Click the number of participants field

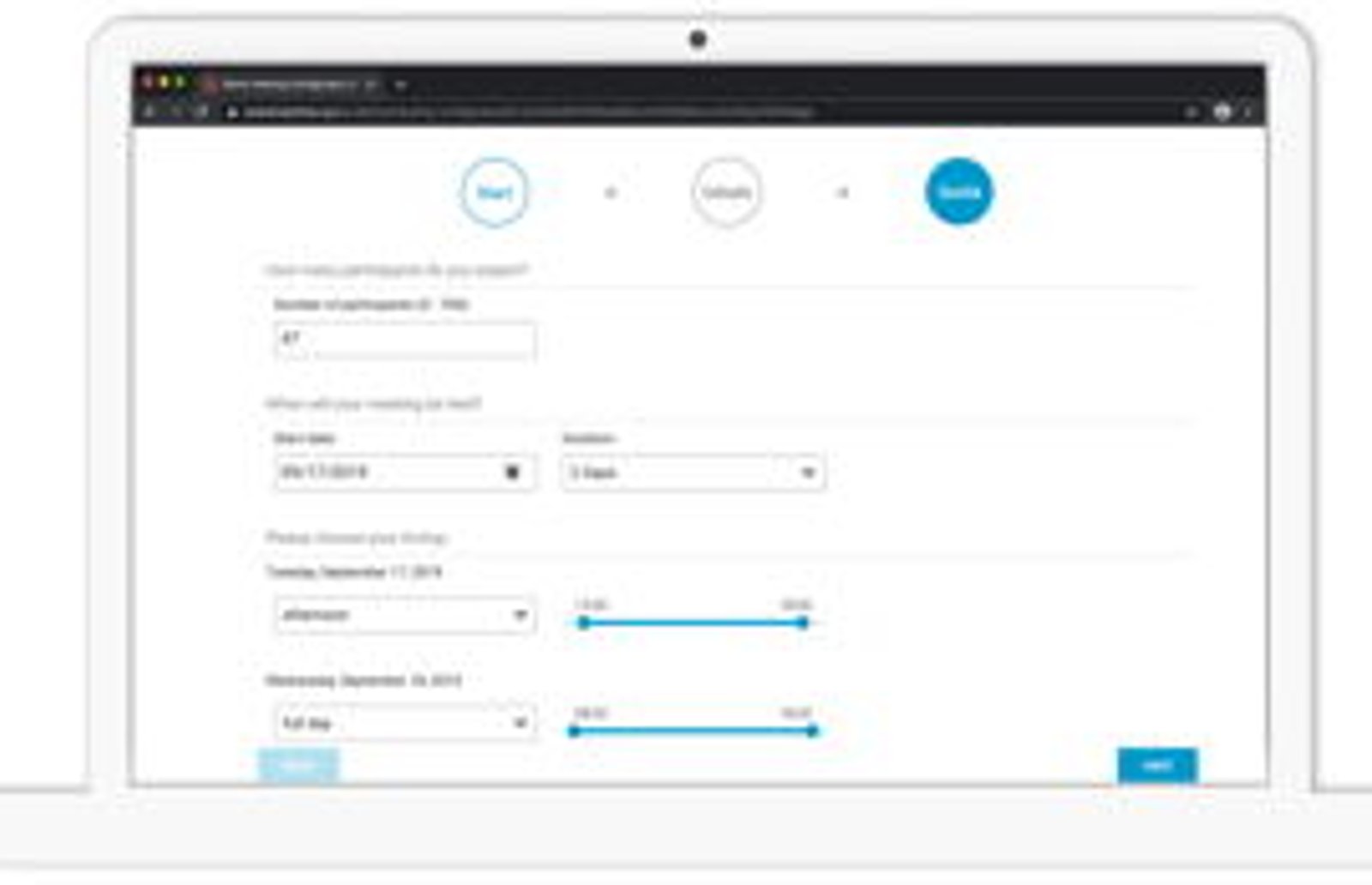(x=405, y=340)
